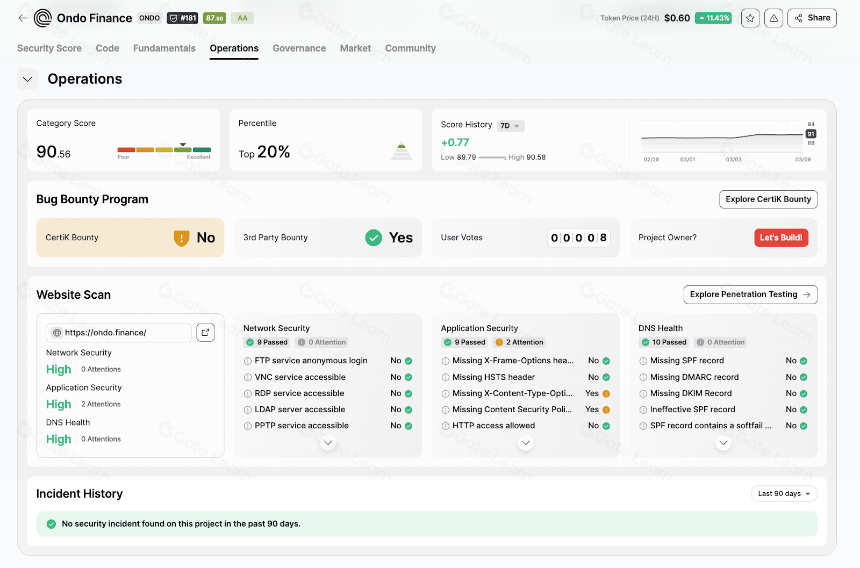
Task: Click the AA rating badge
Action: 242,18
